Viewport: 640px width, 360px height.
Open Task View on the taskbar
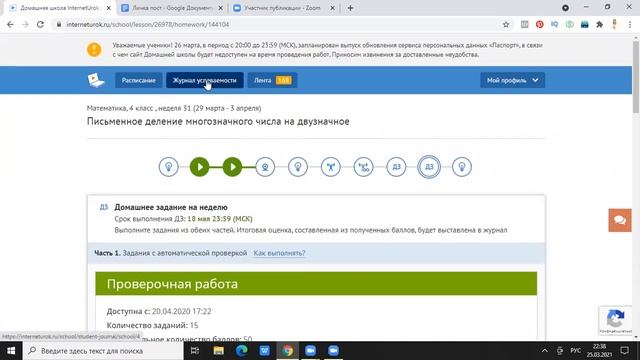195,351
